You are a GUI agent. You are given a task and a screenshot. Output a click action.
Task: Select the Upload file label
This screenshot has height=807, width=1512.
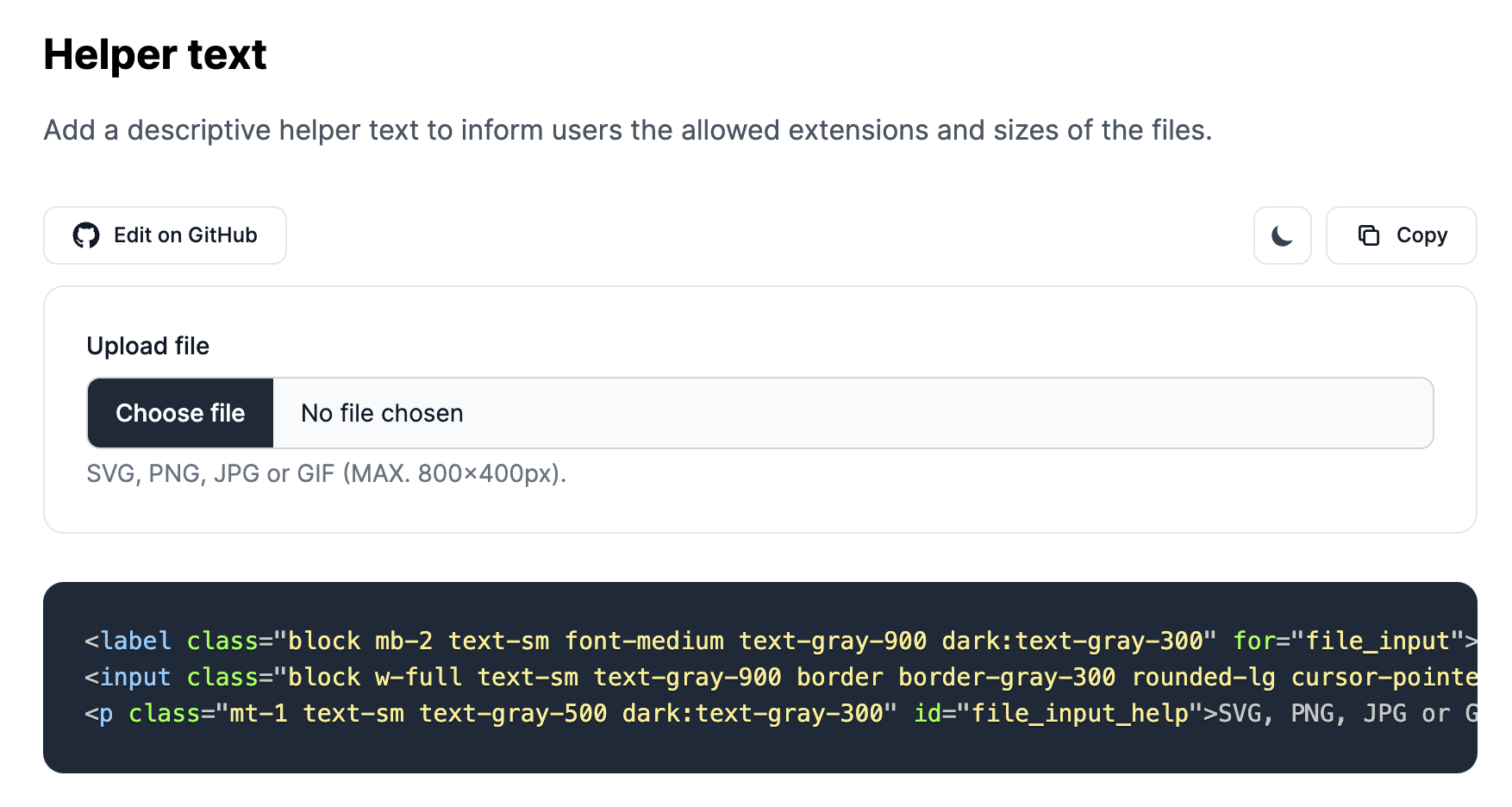point(147,345)
